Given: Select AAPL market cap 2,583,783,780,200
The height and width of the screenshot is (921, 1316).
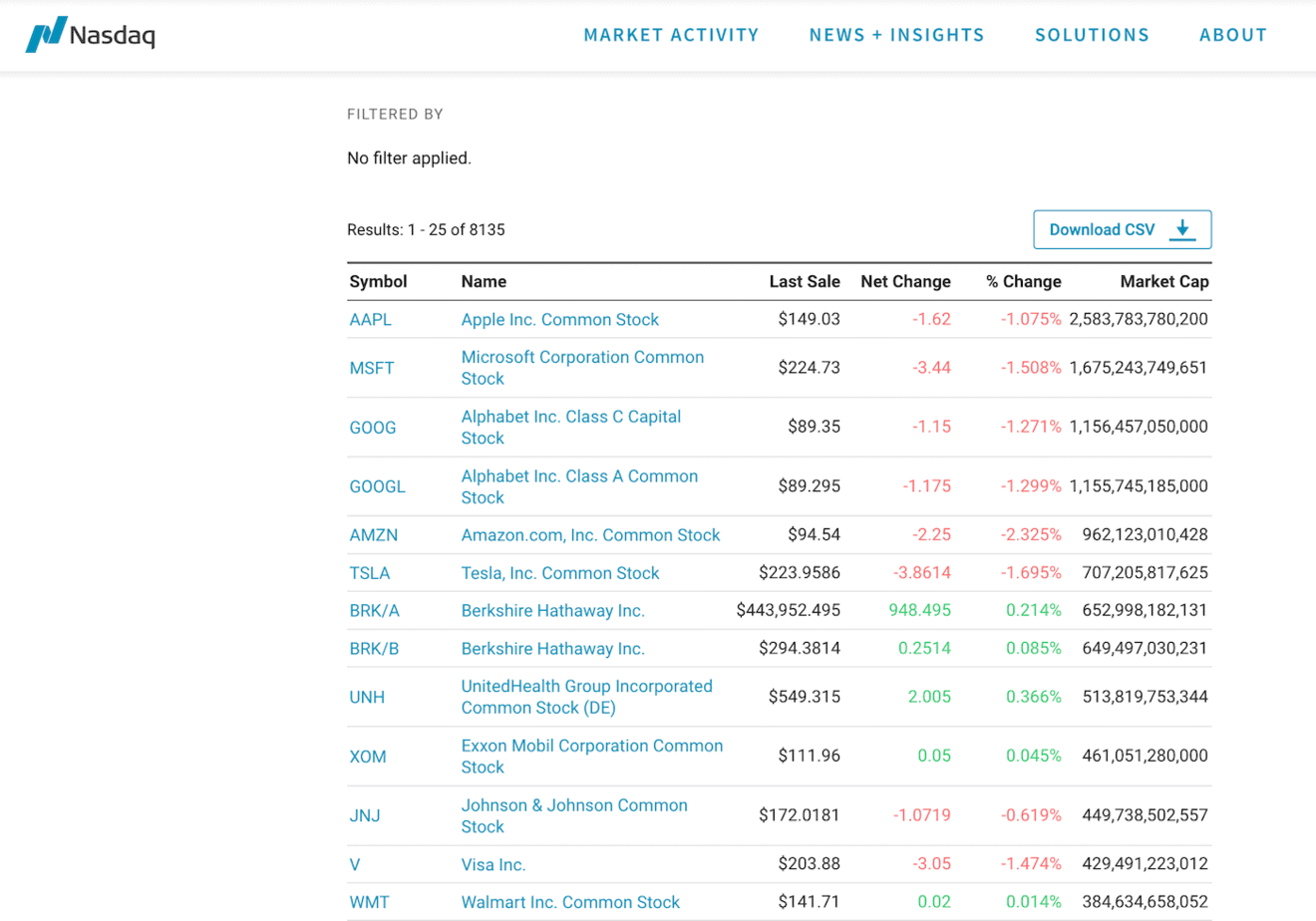Looking at the screenshot, I should pos(1139,319).
